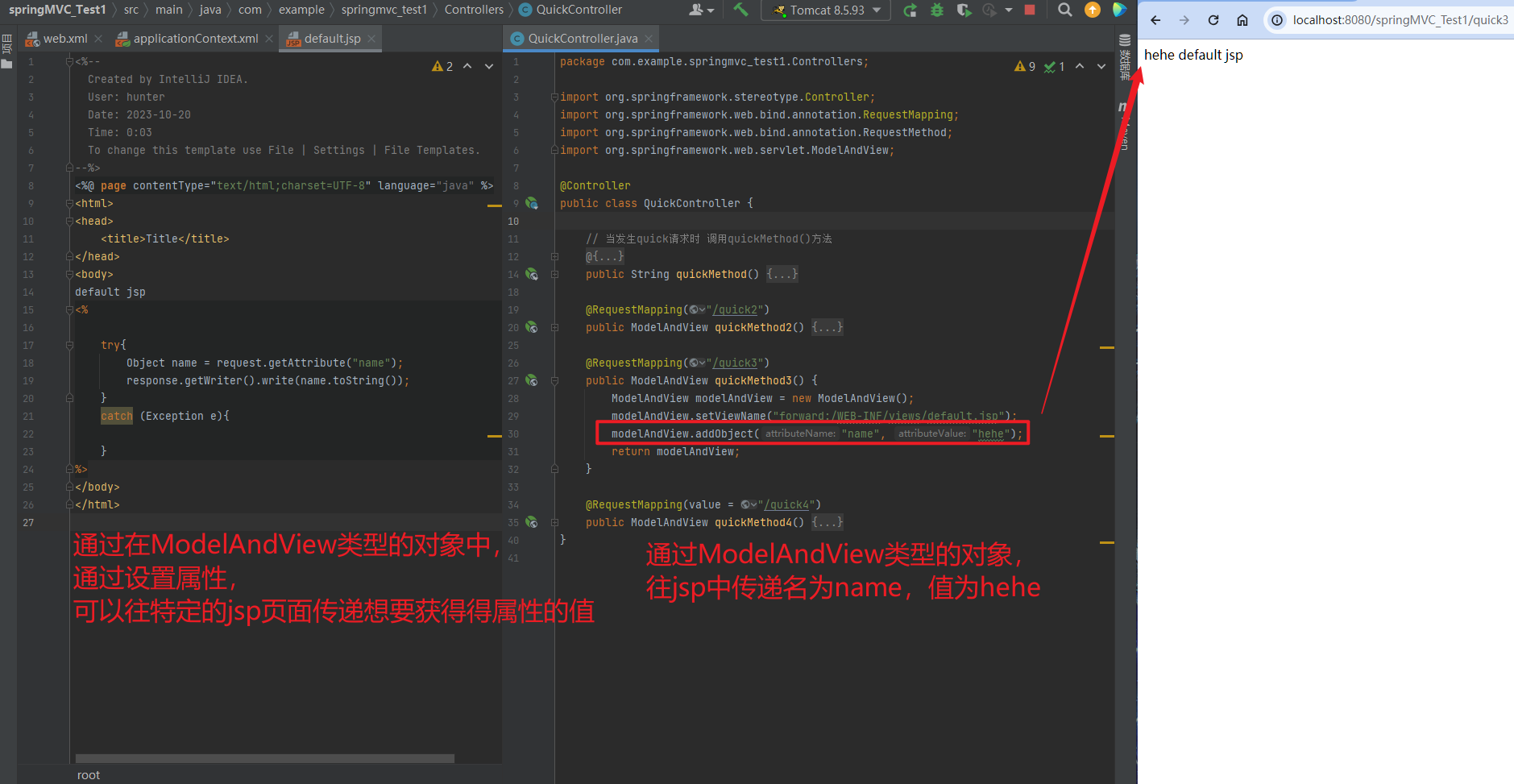The image size is (1514, 784).
Task: Stop the server with the red square
Action: point(1029,10)
